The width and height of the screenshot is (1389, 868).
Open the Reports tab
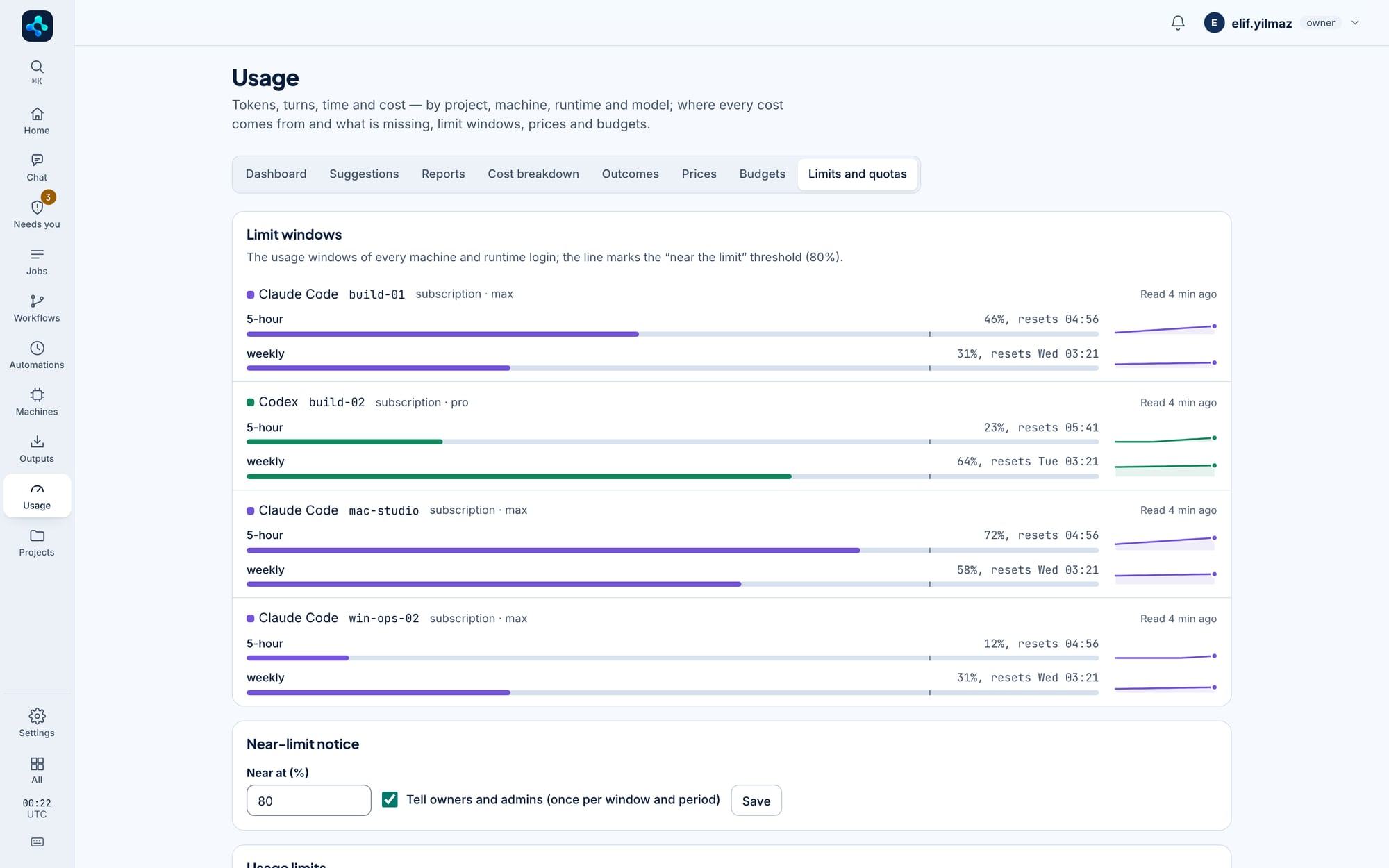tap(443, 174)
